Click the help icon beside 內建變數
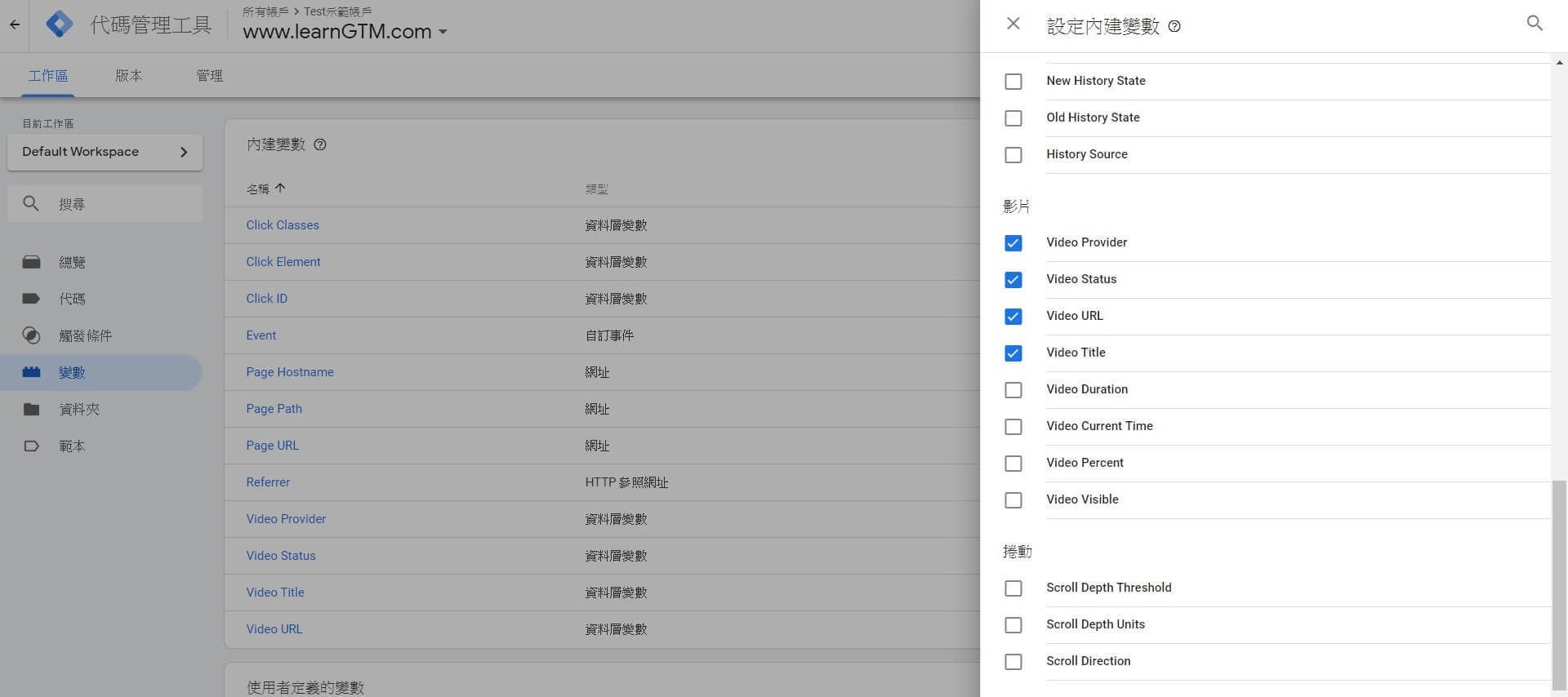Image resolution: width=1568 pixels, height=697 pixels. (x=320, y=144)
